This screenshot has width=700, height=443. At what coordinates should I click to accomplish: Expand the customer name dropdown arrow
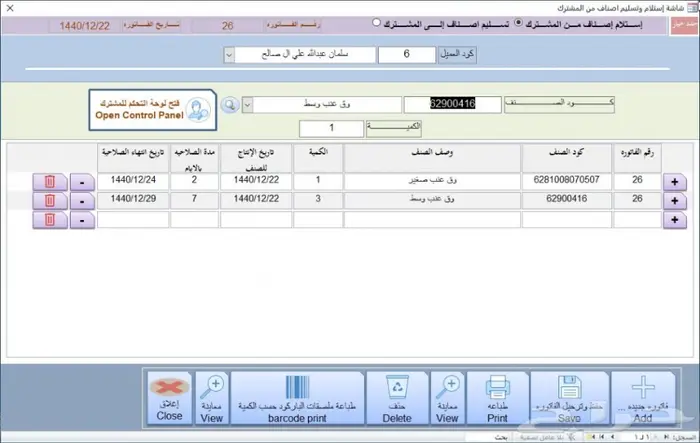[x=229, y=55]
